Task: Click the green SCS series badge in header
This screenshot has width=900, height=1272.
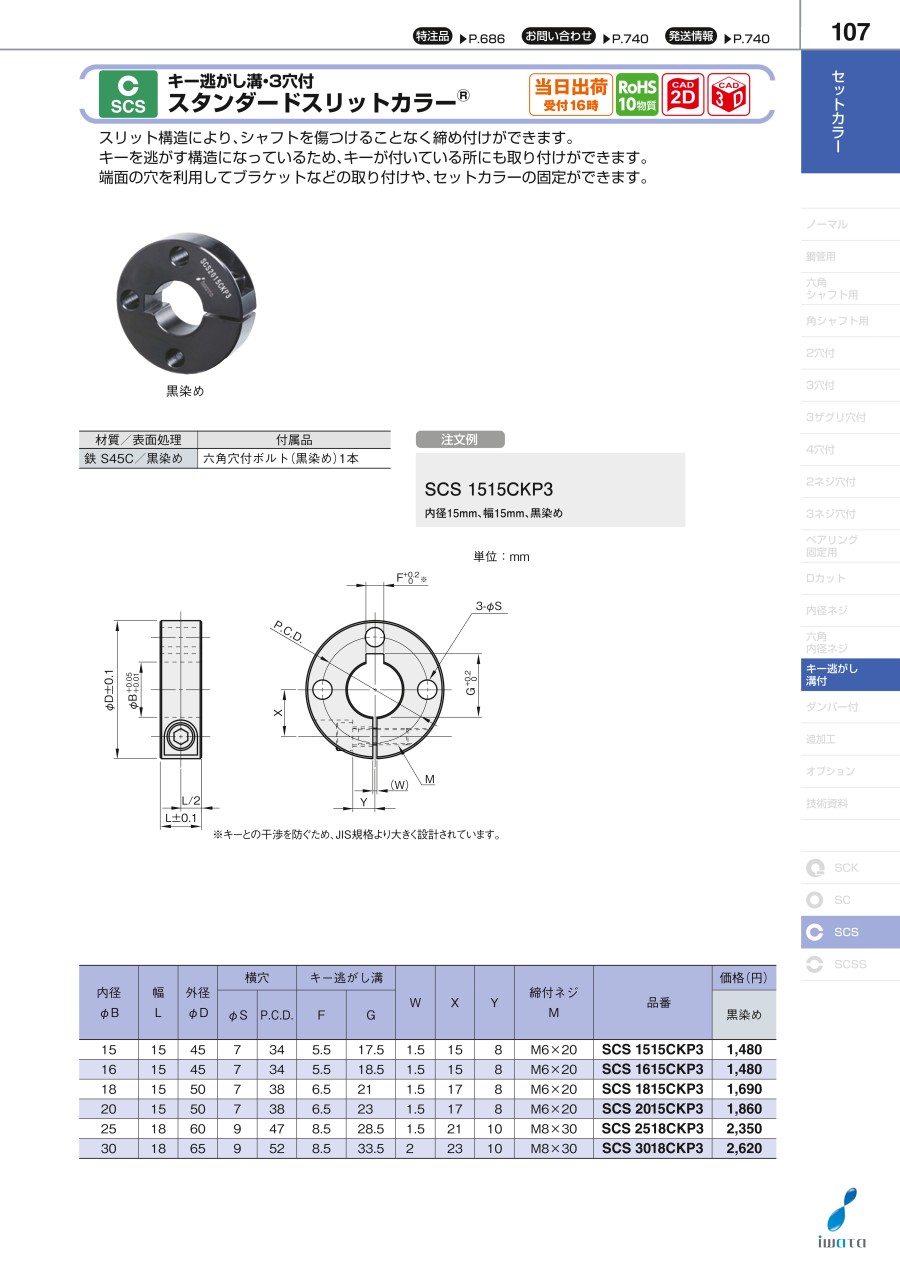Action: (128, 95)
